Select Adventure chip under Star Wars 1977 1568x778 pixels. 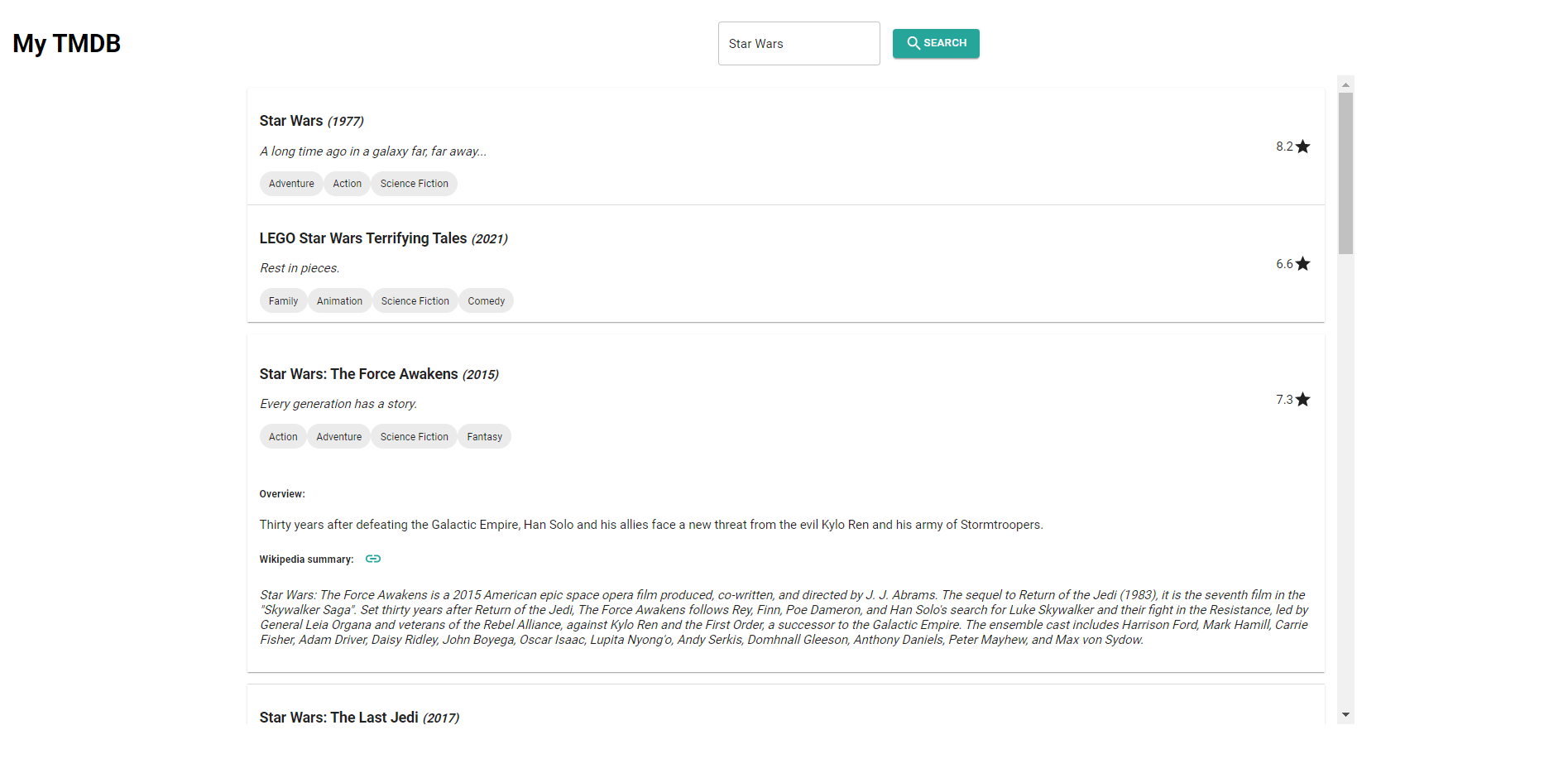point(291,184)
